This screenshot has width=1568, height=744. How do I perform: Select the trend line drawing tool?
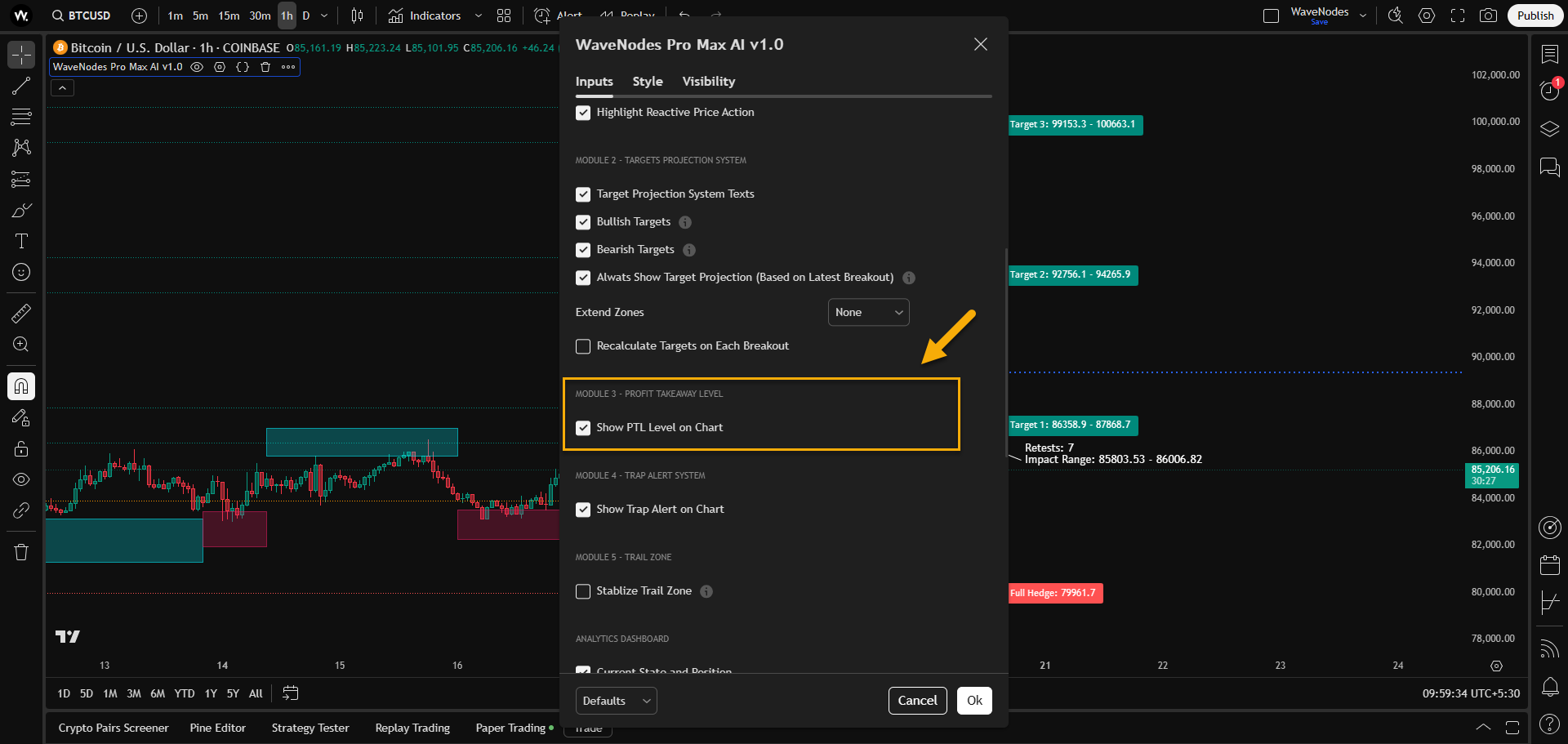[x=20, y=86]
